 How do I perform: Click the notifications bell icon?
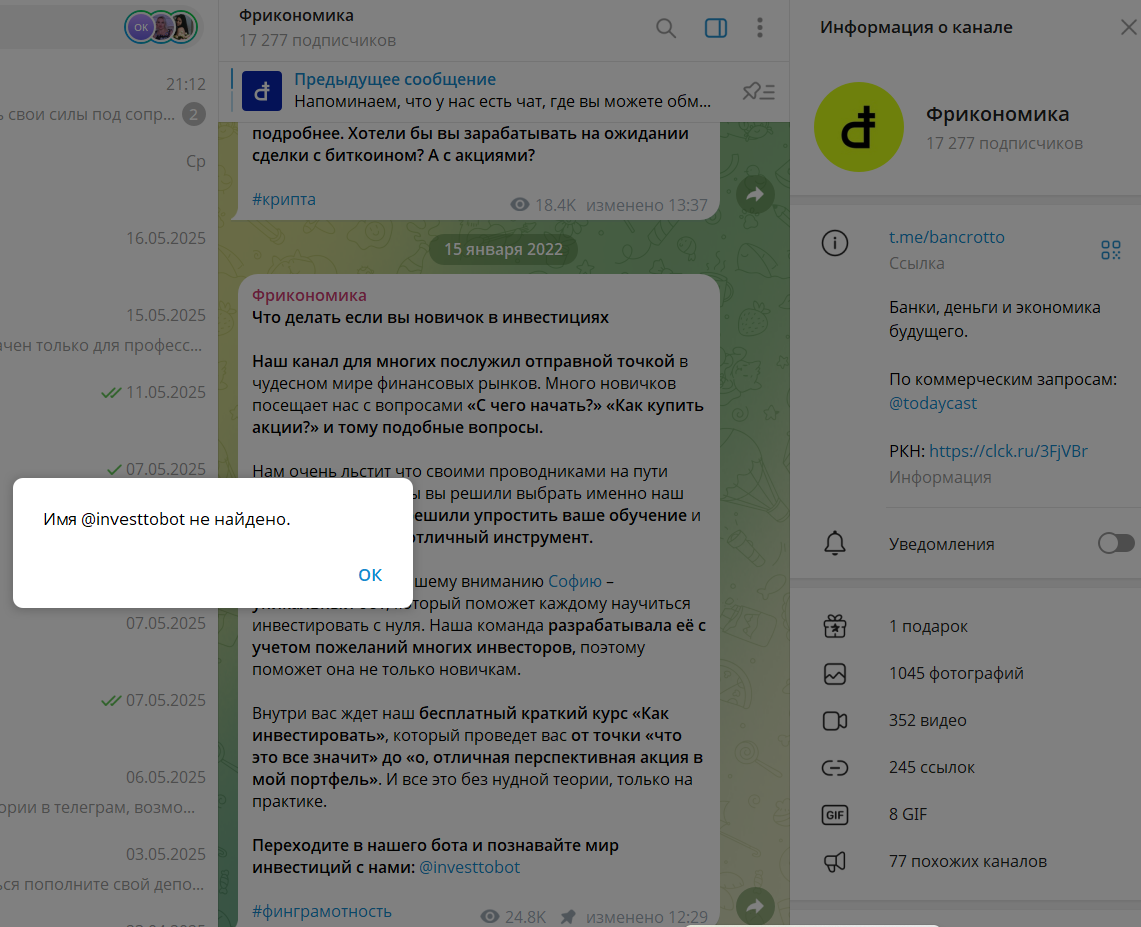coord(835,544)
